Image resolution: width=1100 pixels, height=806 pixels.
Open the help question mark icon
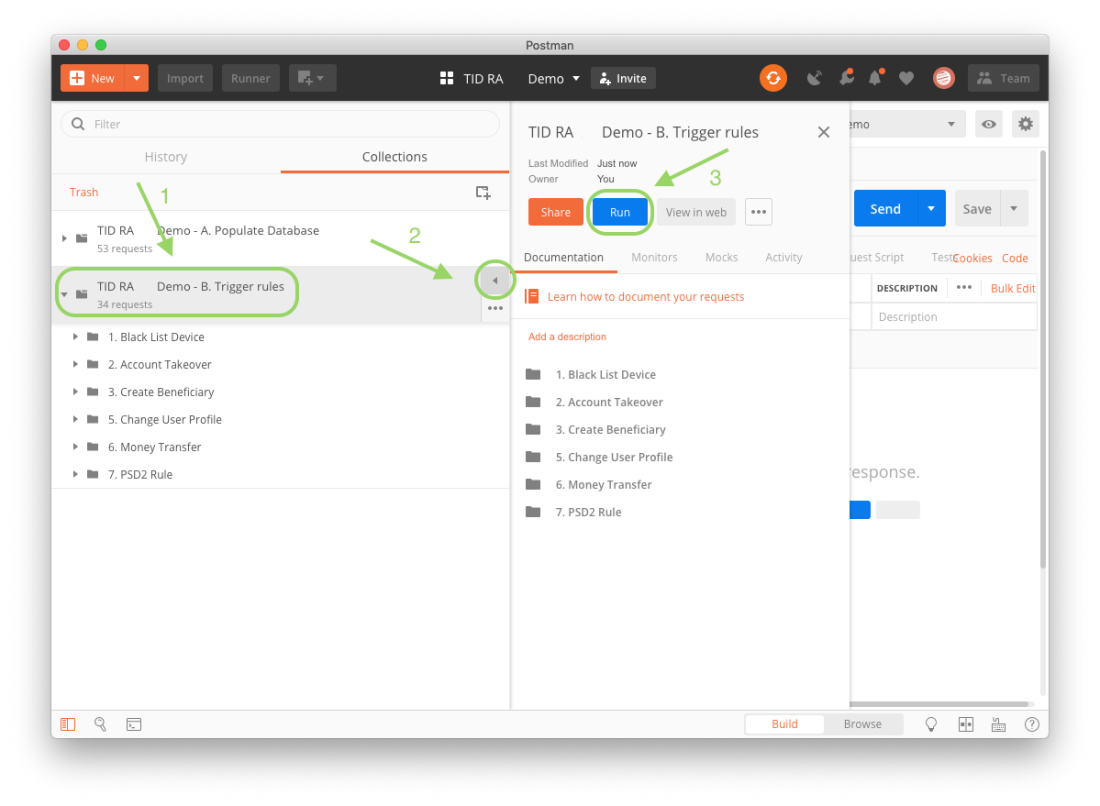pos(1031,724)
